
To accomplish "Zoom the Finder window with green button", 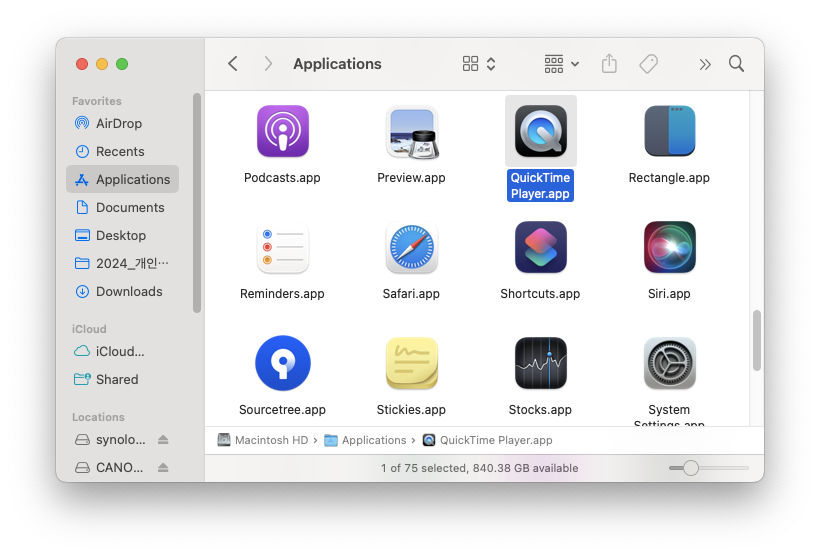I will (122, 64).
